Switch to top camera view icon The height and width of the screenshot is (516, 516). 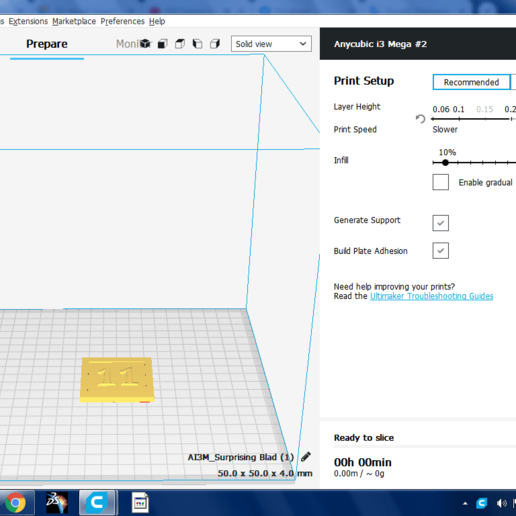(180, 44)
